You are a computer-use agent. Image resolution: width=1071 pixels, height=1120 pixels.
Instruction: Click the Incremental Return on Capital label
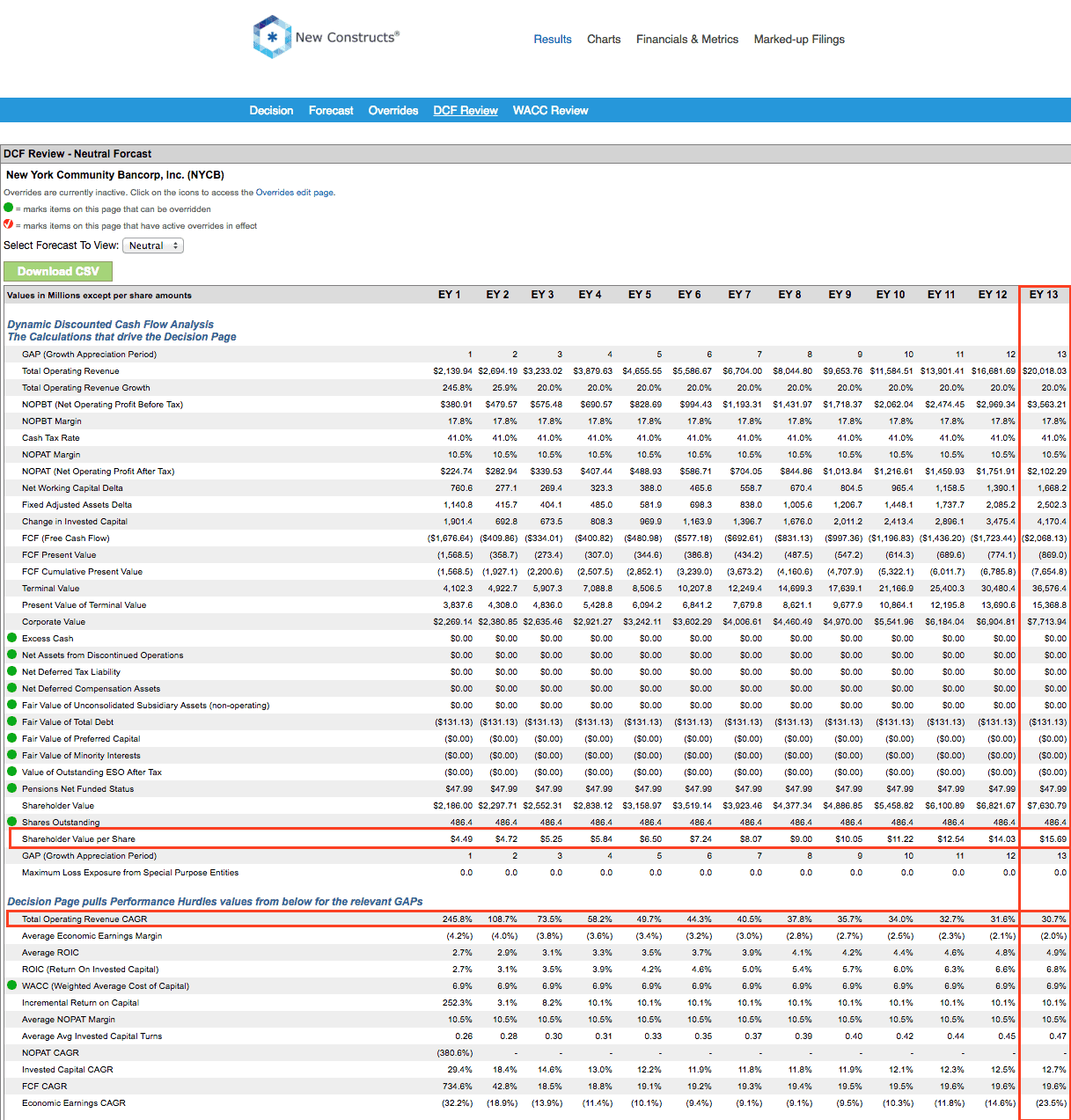click(80, 1002)
